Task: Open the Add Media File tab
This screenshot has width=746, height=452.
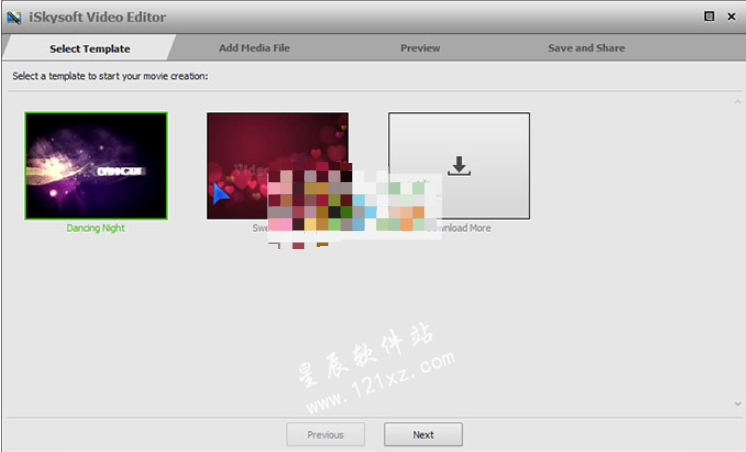Action: click(x=254, y=48)
